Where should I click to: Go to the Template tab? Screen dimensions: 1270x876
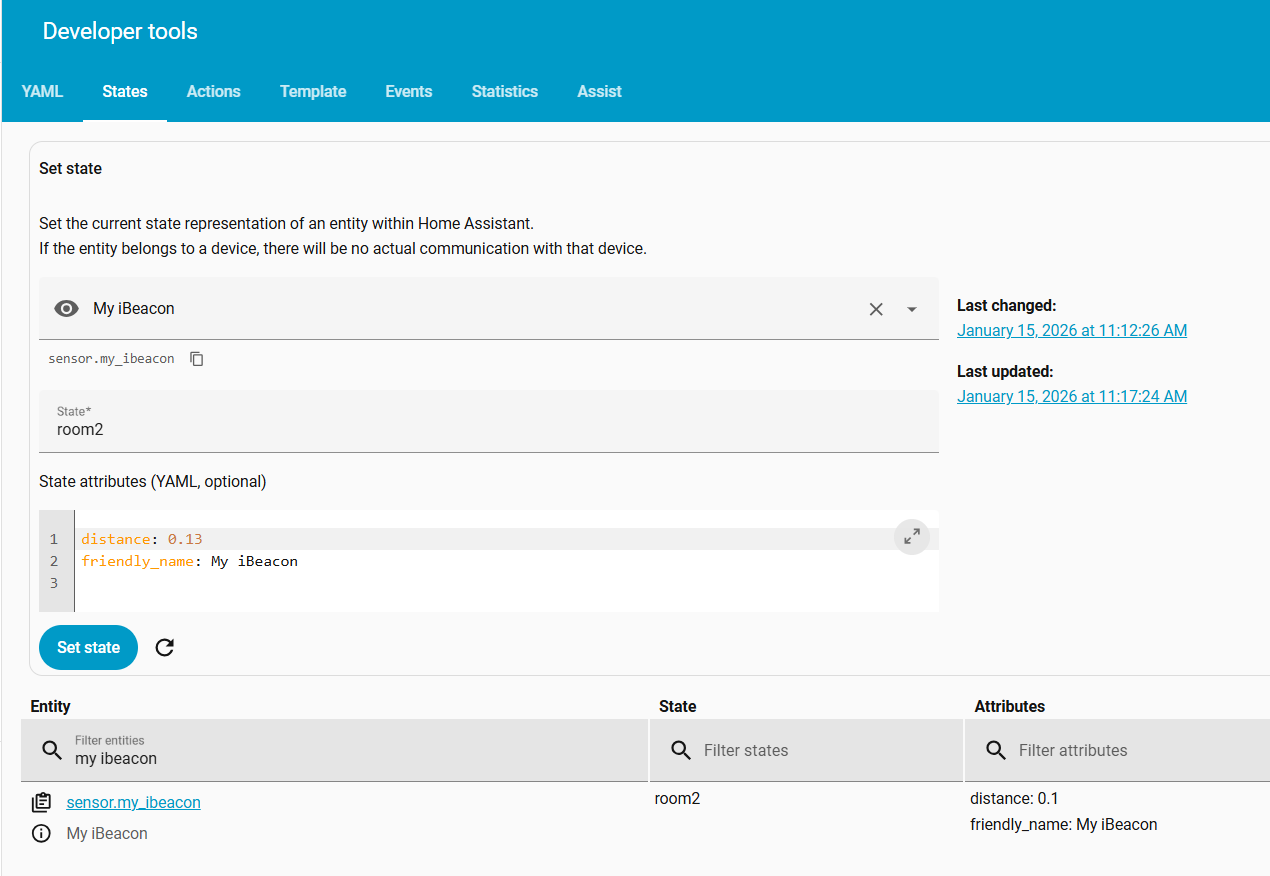(313, 91)
